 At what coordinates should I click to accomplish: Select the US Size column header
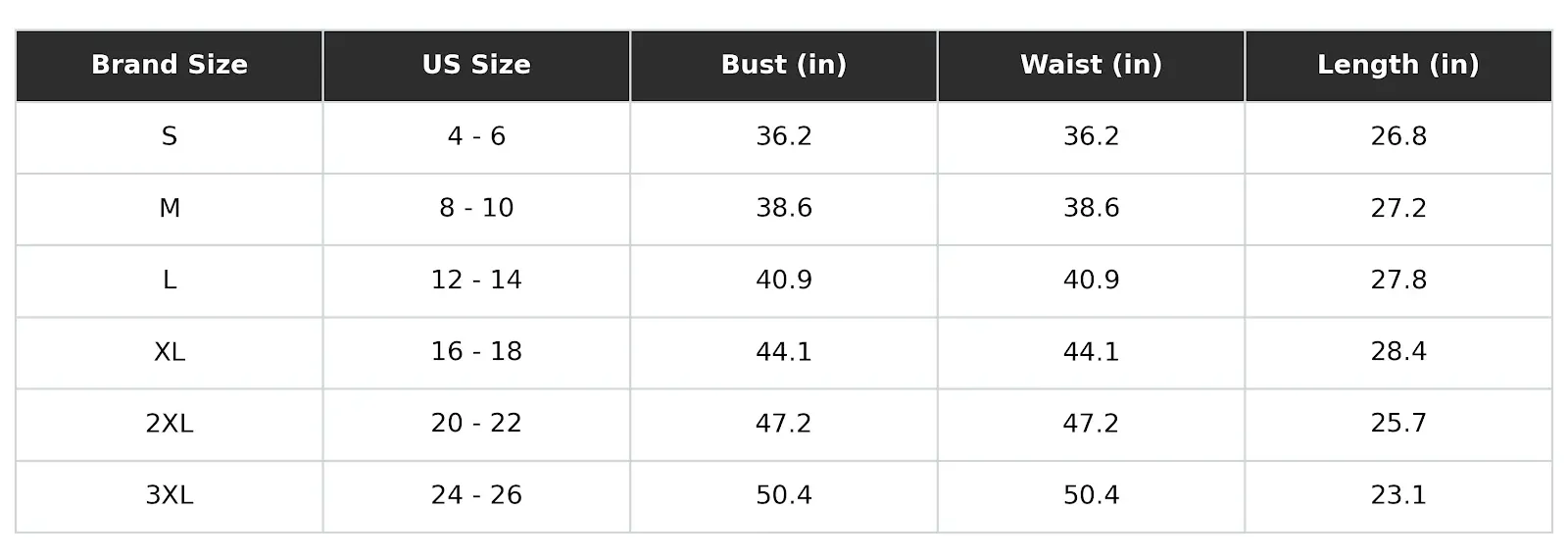[x=476, y=65]
